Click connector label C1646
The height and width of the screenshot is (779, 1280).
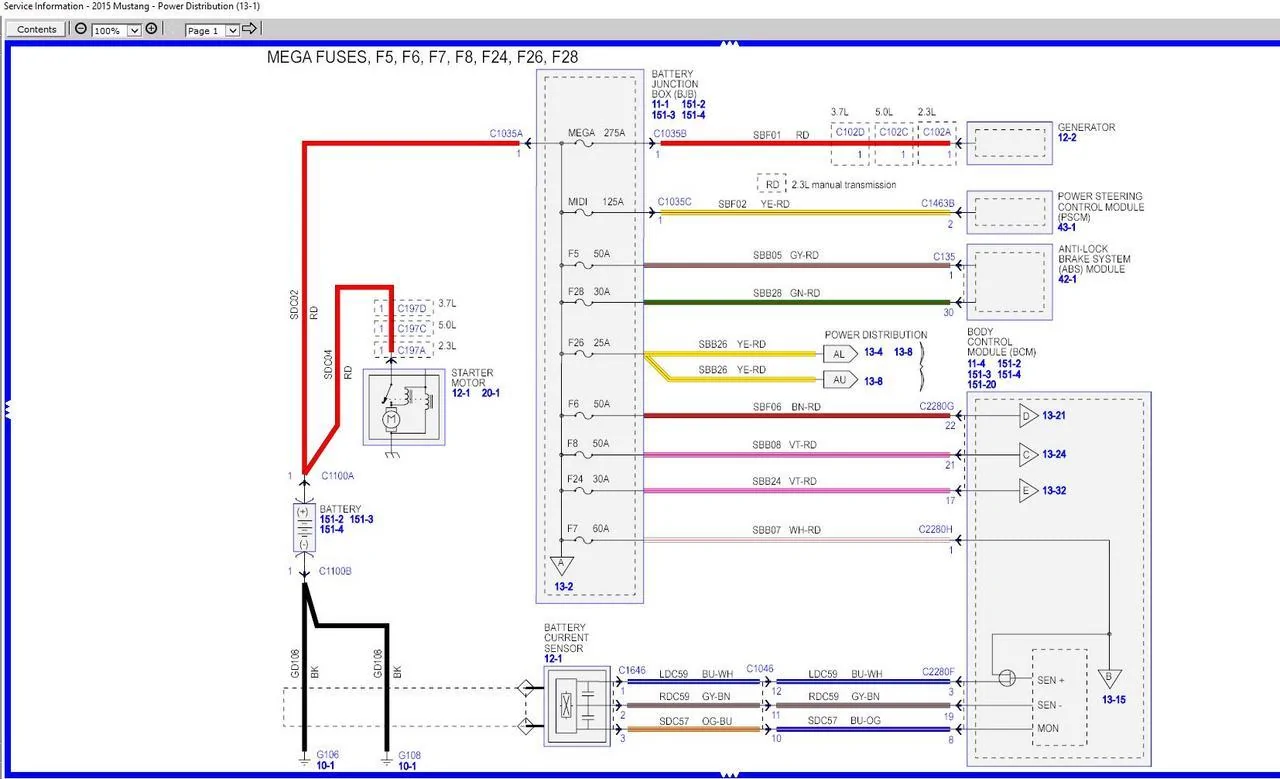click(x=632, y=670)
